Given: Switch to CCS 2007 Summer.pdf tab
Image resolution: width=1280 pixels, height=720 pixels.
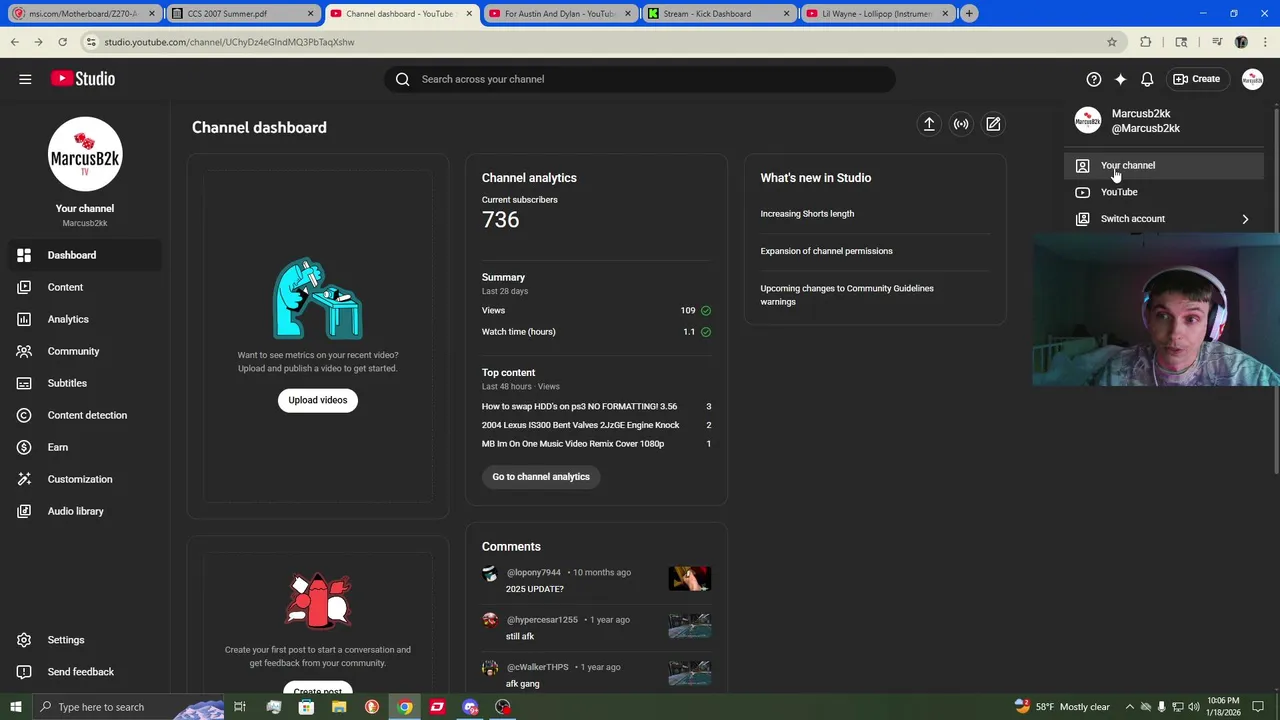Looking at the screenshot, I should [x=241, y=14].
